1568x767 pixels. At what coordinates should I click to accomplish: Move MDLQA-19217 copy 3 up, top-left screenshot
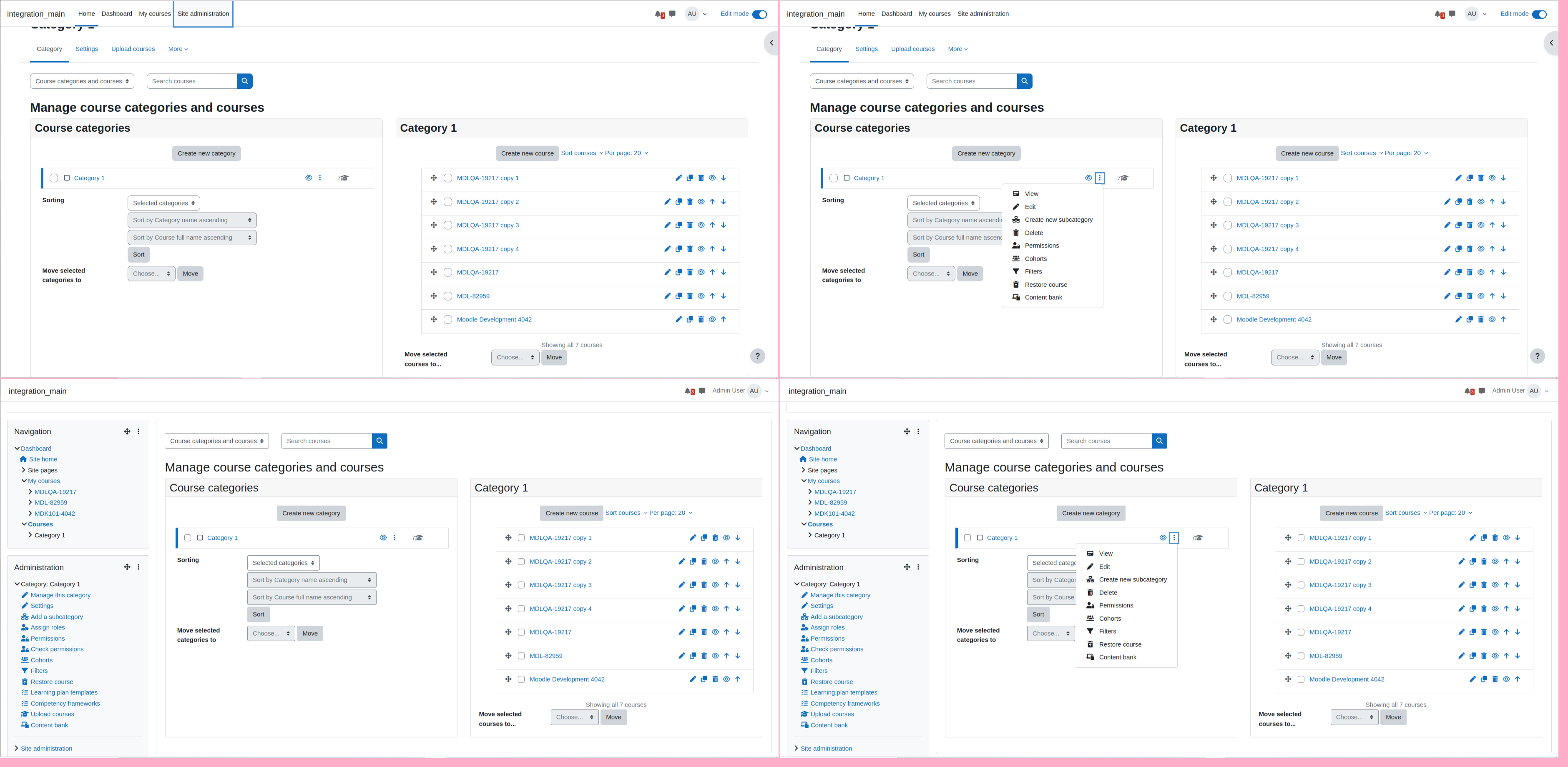(712, 225)
